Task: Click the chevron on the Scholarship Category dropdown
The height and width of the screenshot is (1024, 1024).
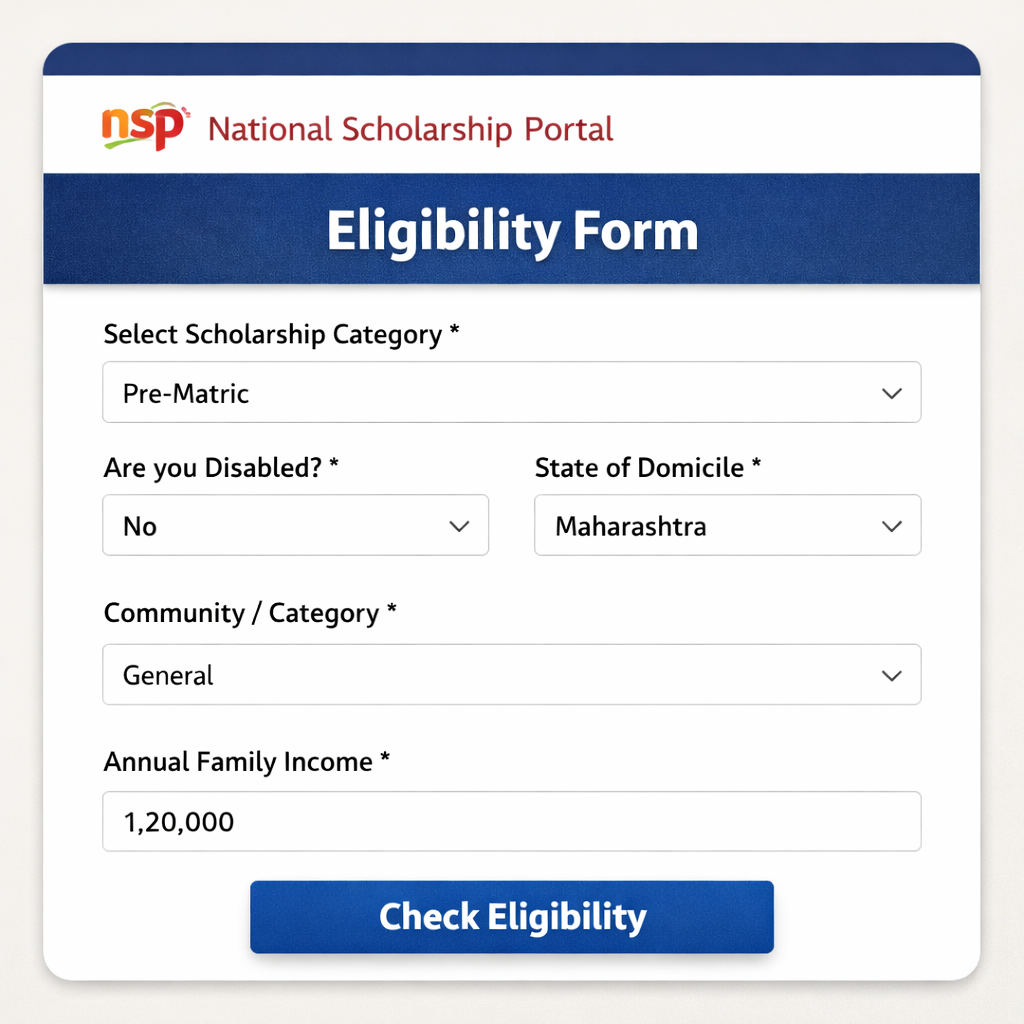Action: coord(890,393)
